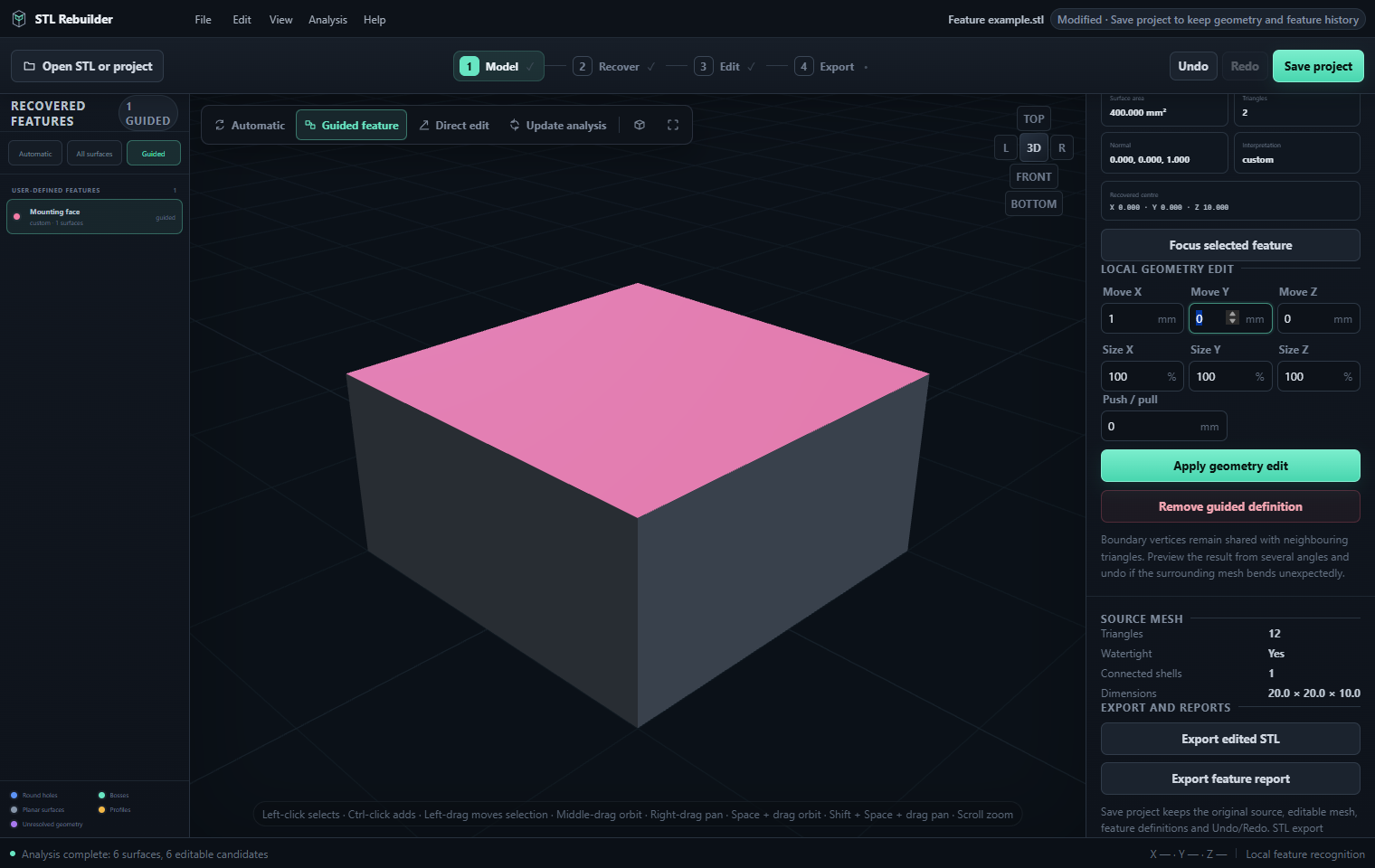Switch viewport to FRONT view

coord(1033,176)
